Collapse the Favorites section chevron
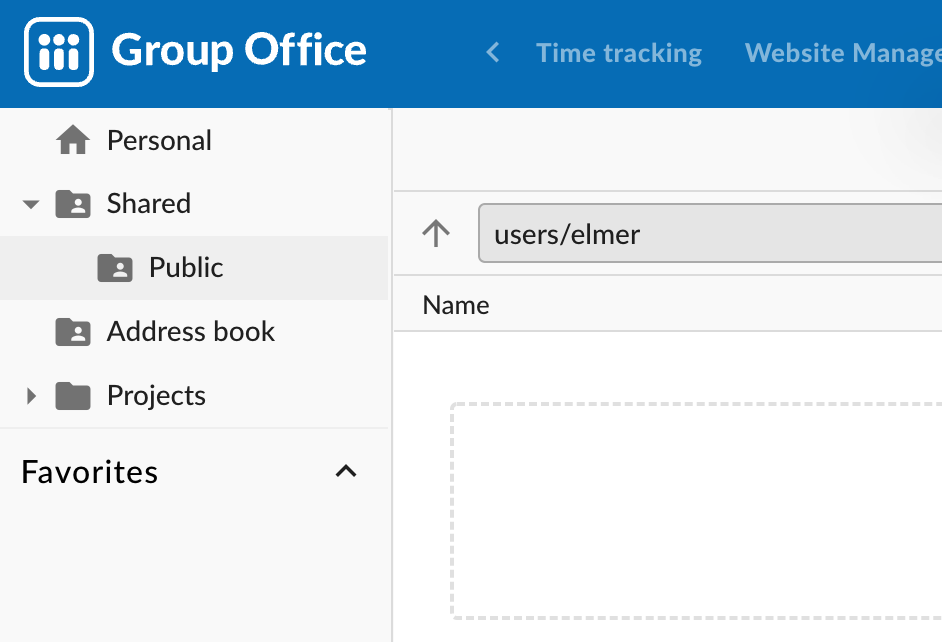942x642 pixels. pos(346,471)
